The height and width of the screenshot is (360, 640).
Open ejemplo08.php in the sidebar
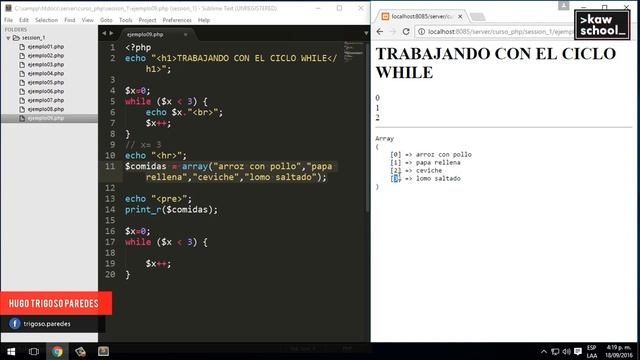(46, 109)
